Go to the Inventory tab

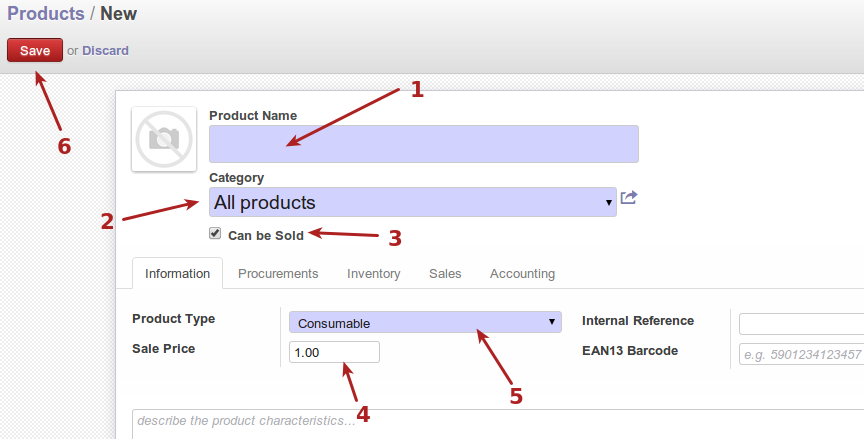point(373,273)
